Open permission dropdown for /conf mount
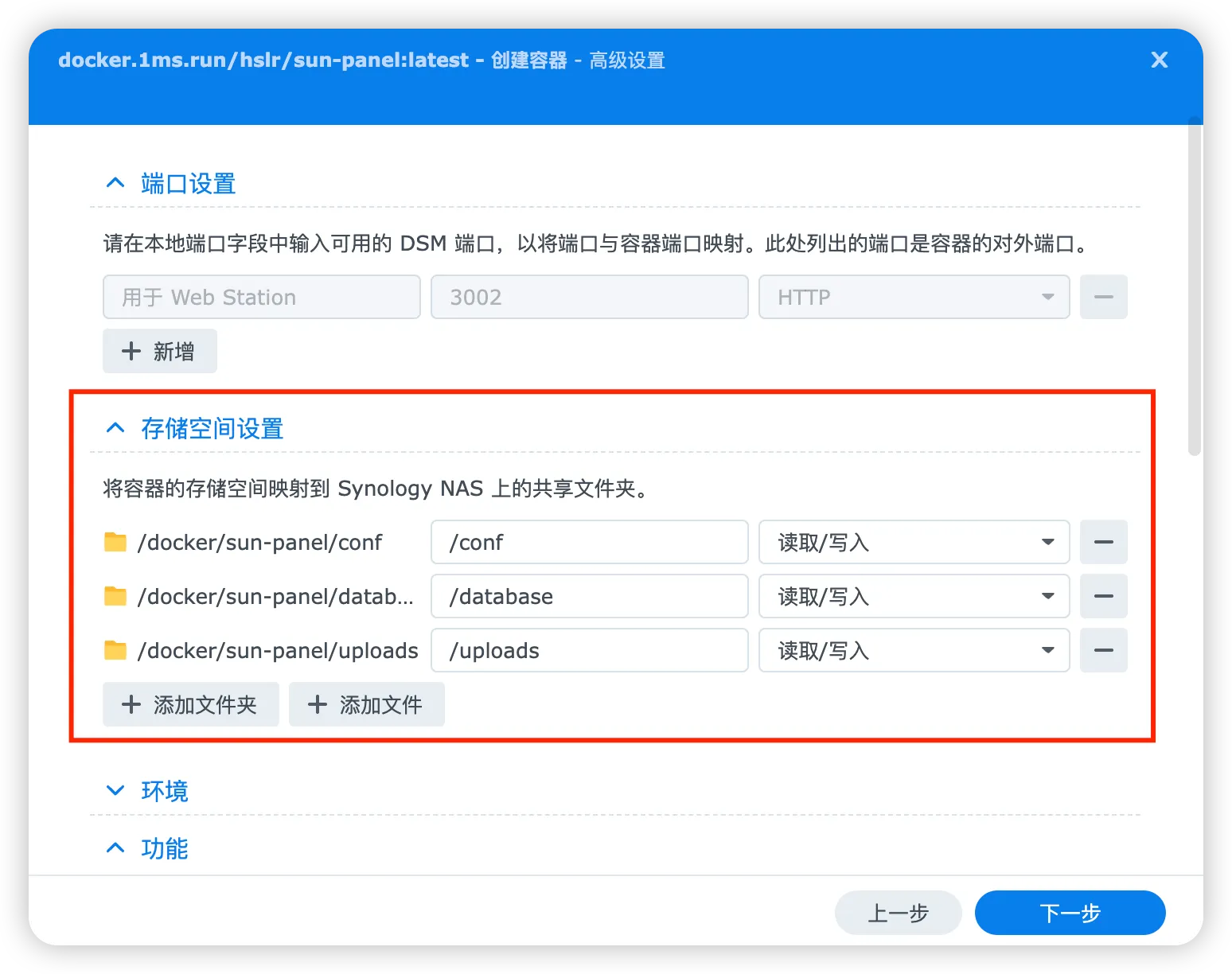Viewport: 1232px width, 974px height. click(x=914, y=542)
